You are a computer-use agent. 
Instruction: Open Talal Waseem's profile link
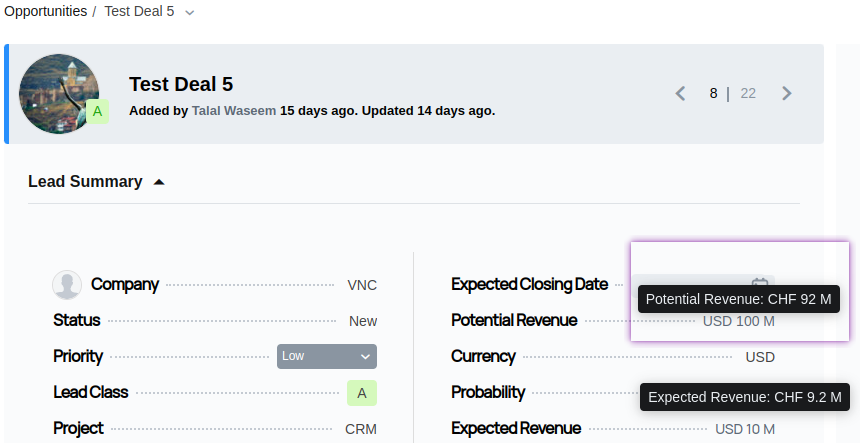(234, 110)
